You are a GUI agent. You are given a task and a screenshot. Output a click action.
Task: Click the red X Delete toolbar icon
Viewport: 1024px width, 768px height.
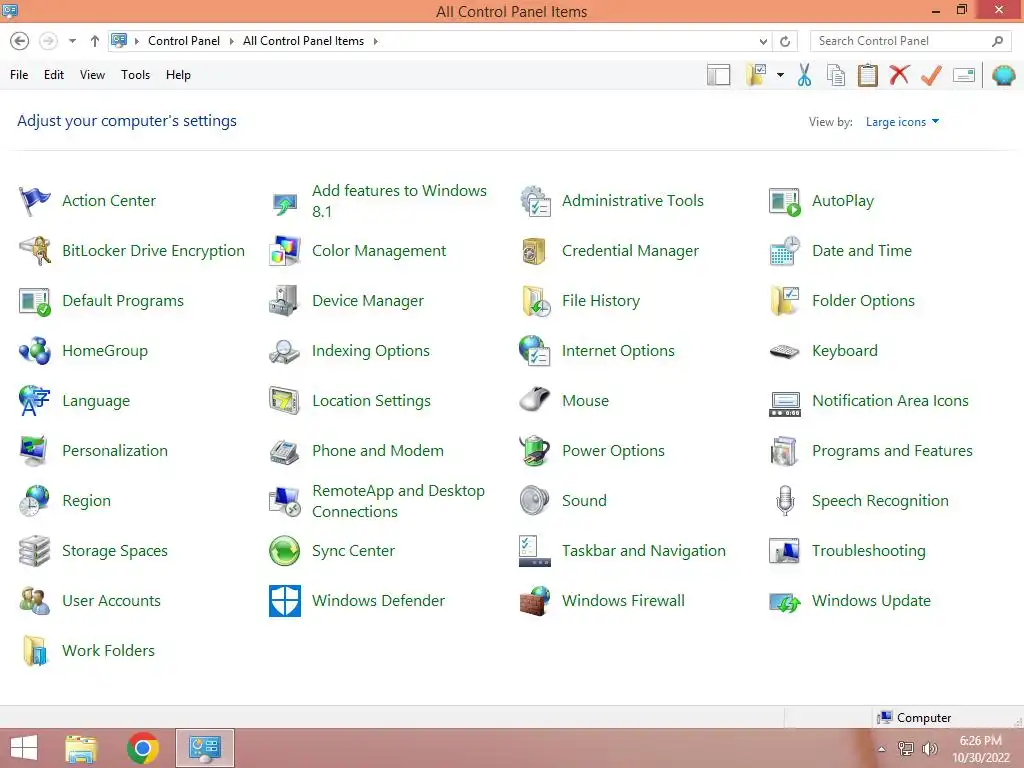pyautogui.click(x=899, y=75)
